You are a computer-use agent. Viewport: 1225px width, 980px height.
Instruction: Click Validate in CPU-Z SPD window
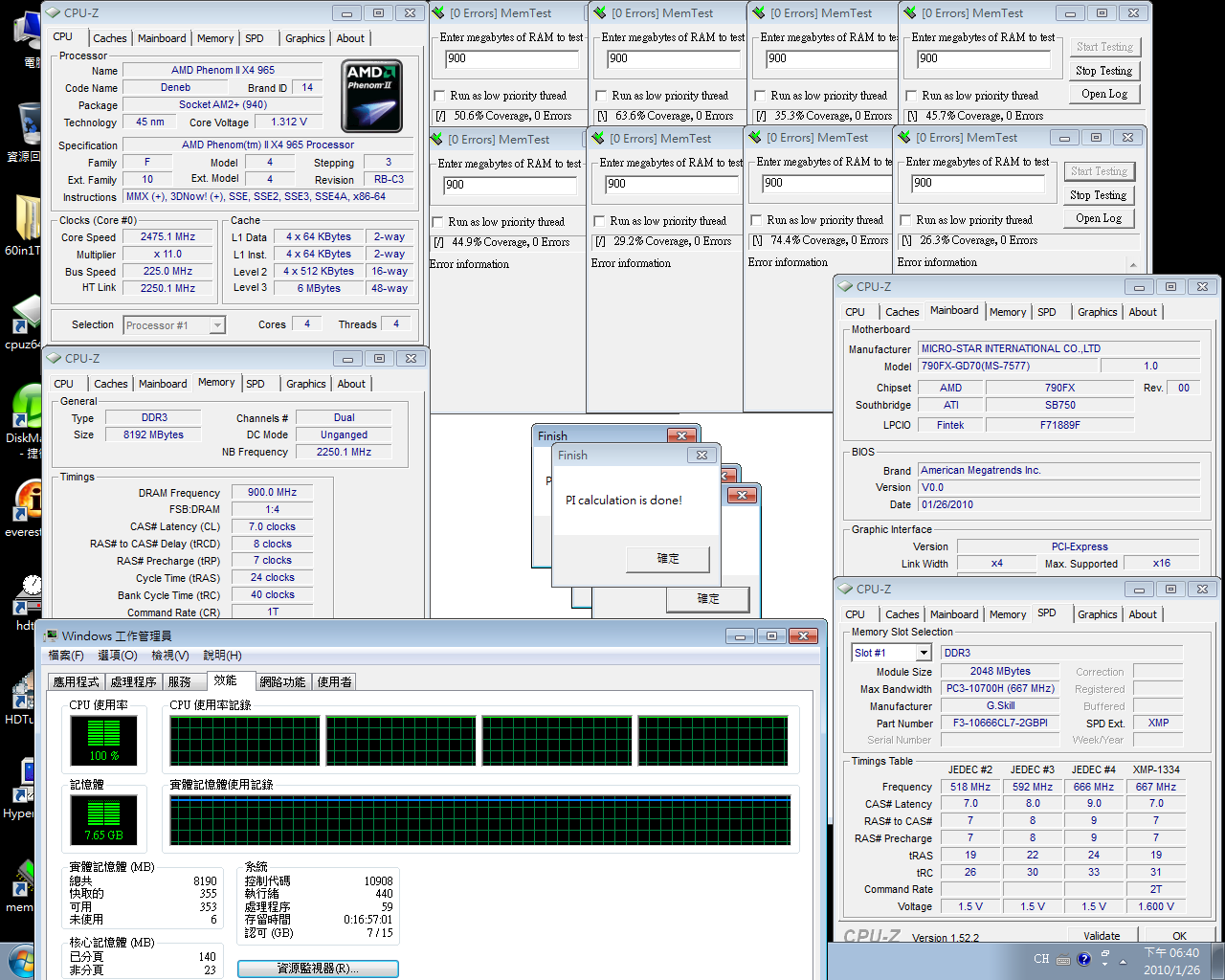(1102, 935)
